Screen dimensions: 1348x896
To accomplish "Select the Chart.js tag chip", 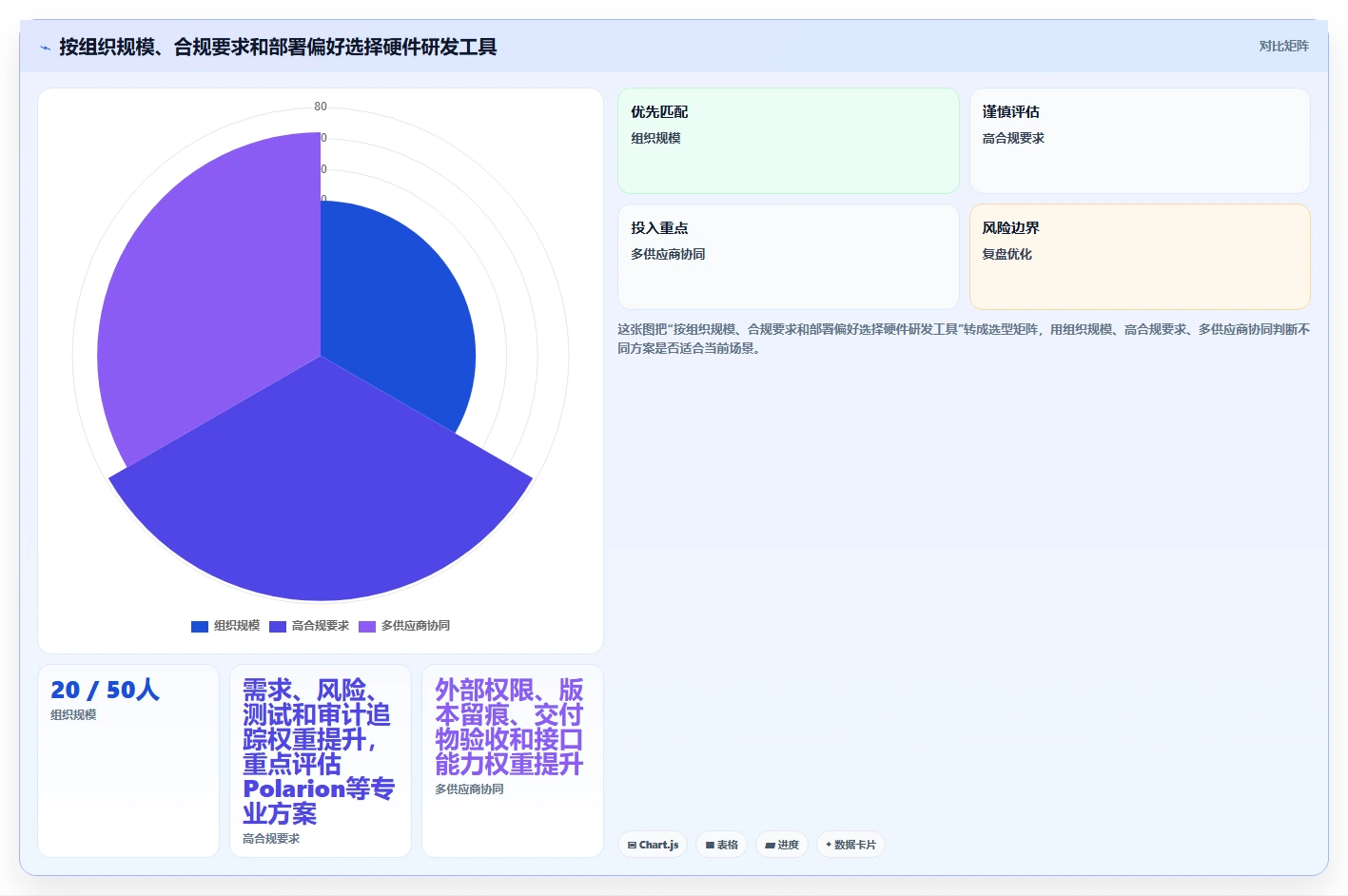I will pyautogui.click(x=653, y=845).
